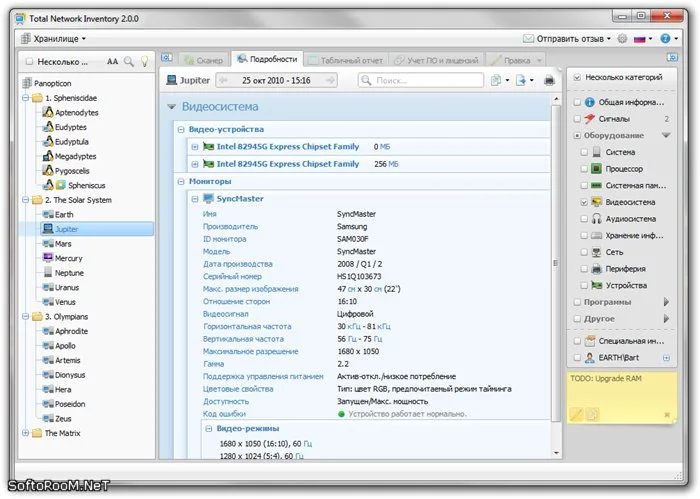Collapse the 1. Spheniscidae folder

(x=25, y=98)
